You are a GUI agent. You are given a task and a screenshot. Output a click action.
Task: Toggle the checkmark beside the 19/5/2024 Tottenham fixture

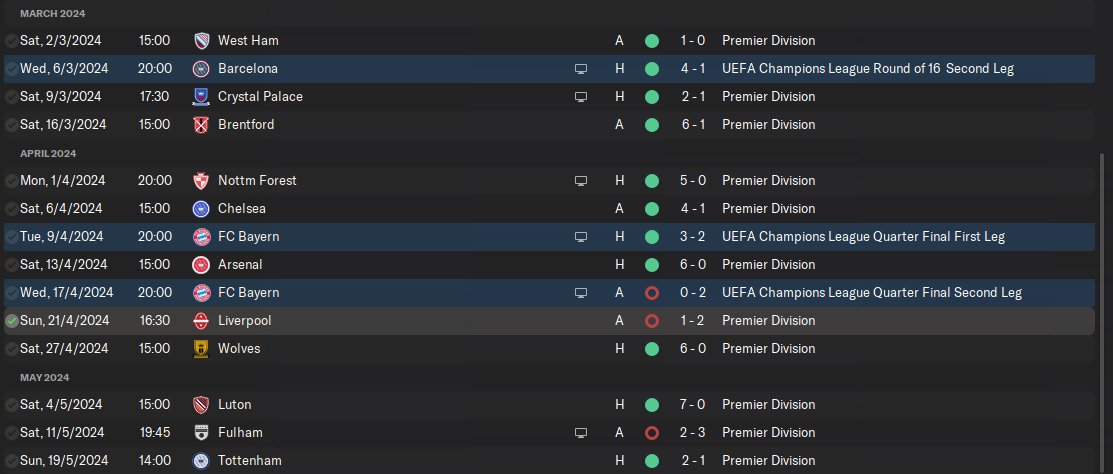(11, 461)
